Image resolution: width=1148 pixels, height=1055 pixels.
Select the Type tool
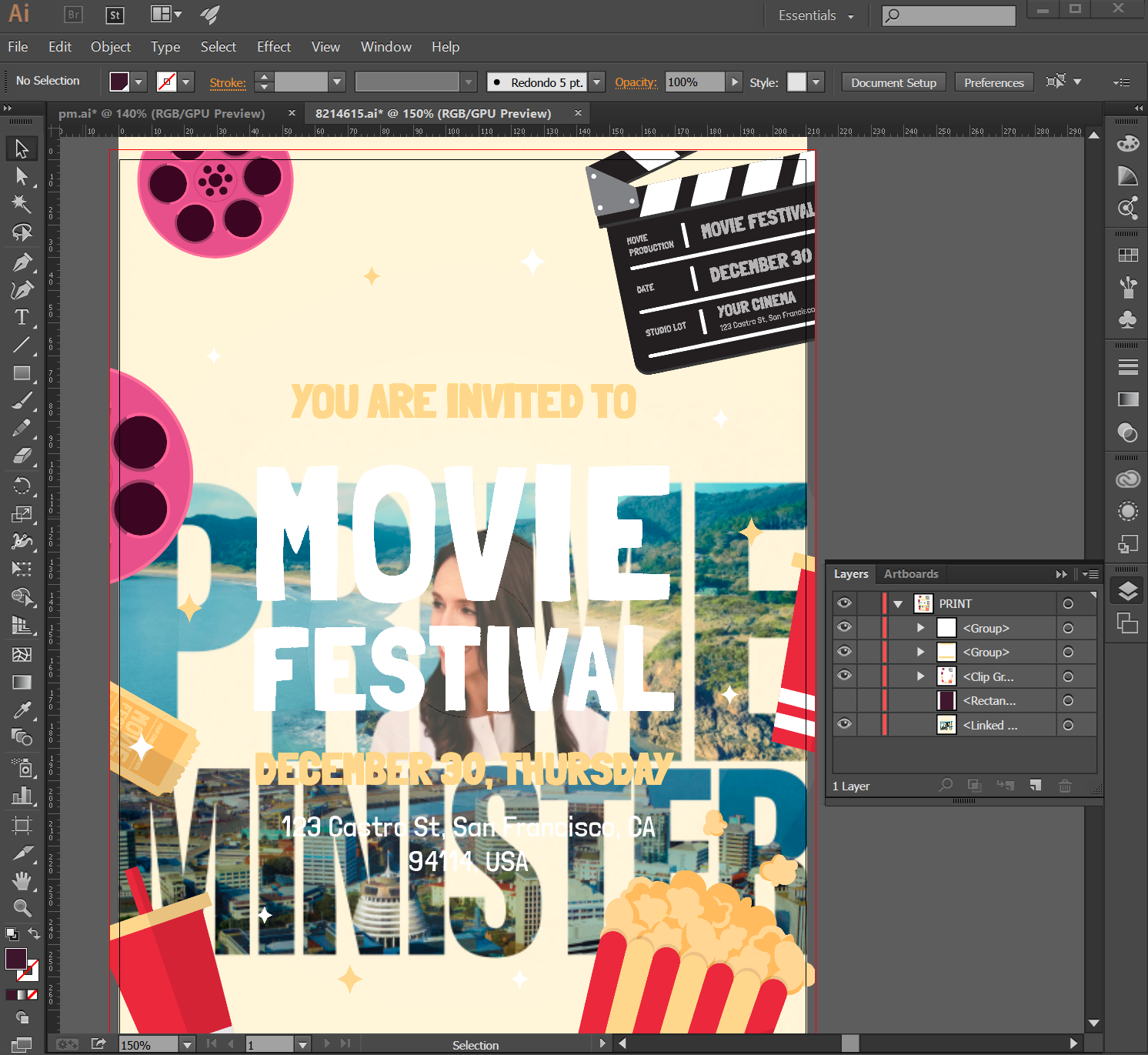click(22, 317)
